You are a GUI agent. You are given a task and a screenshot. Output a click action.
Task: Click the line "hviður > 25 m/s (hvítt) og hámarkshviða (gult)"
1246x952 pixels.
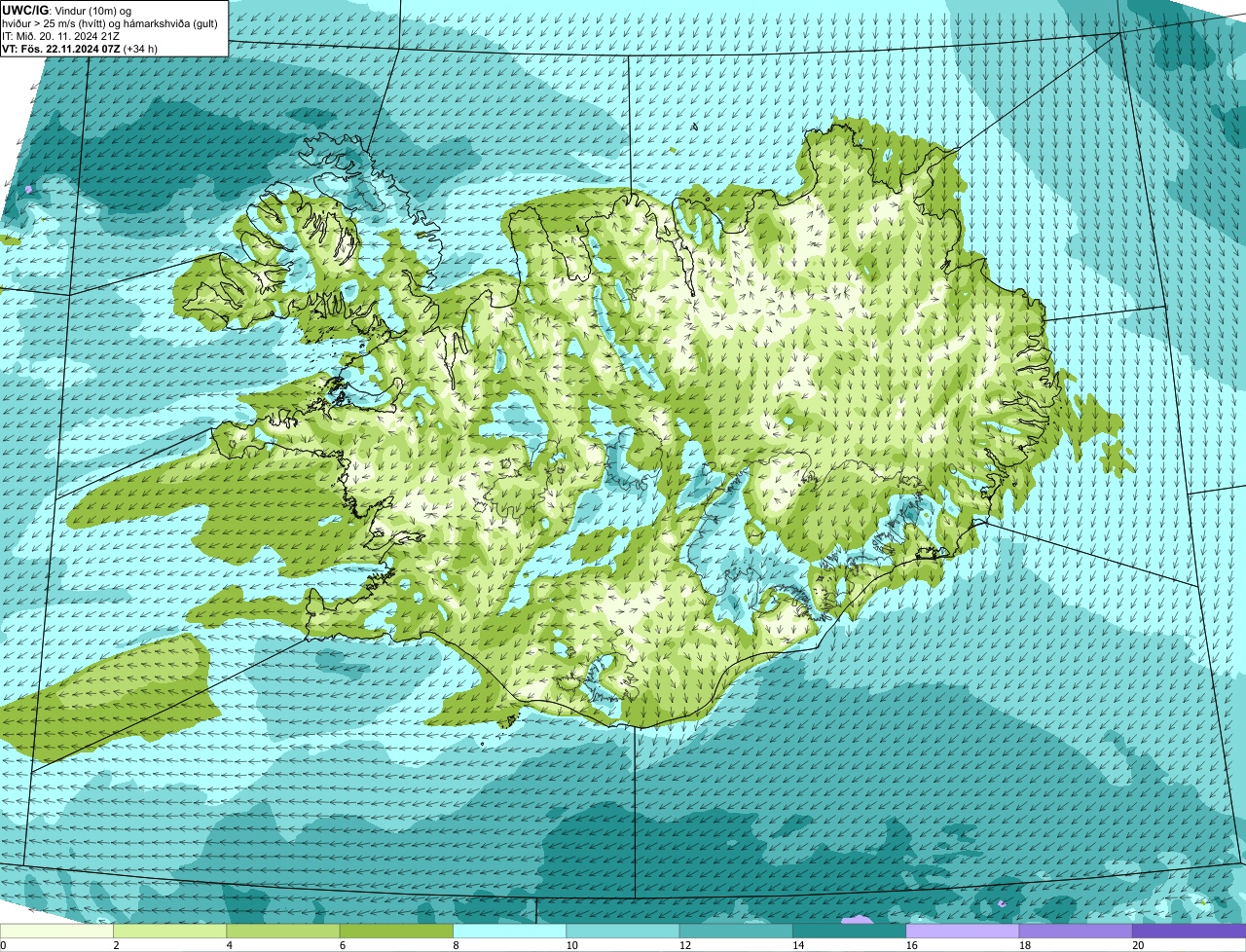click(110, 22)
